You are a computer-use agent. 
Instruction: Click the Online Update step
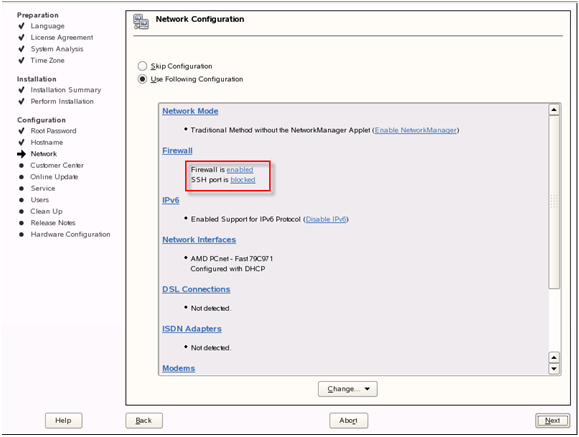(x=54, y=177)
